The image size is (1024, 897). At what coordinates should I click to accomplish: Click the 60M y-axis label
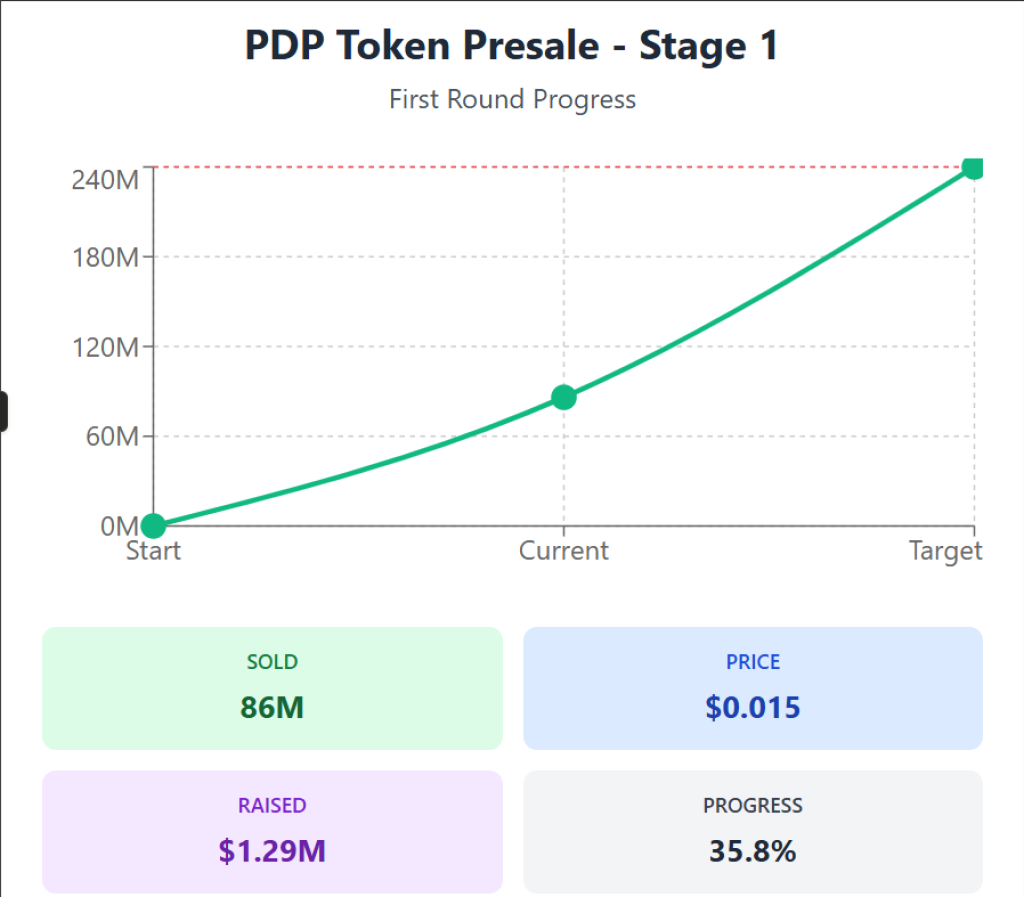point(110,437)
